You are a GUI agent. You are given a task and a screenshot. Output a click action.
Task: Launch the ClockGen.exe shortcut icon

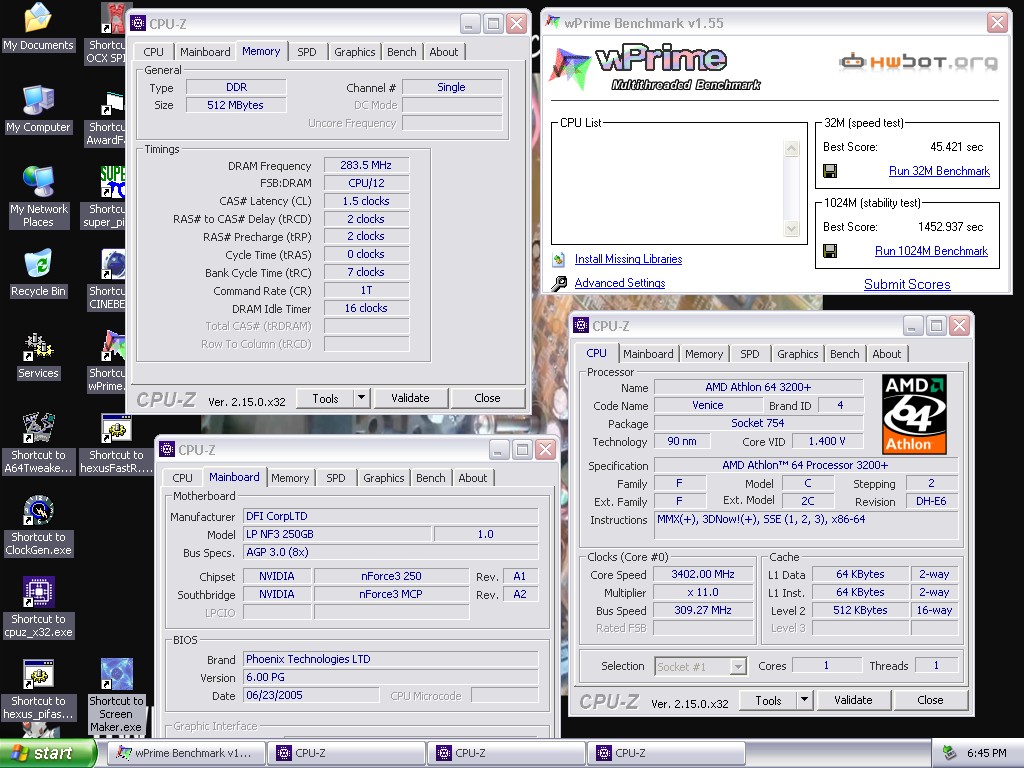point(38,511)
